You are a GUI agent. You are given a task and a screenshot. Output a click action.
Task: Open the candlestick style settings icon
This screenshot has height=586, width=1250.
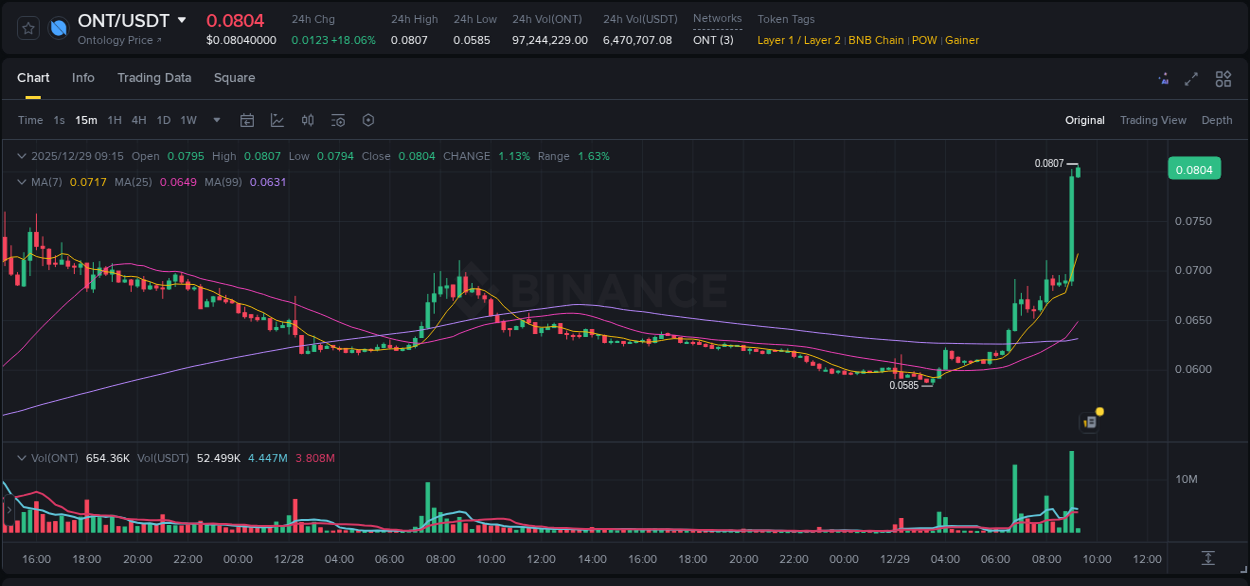[x=308, y=120]
